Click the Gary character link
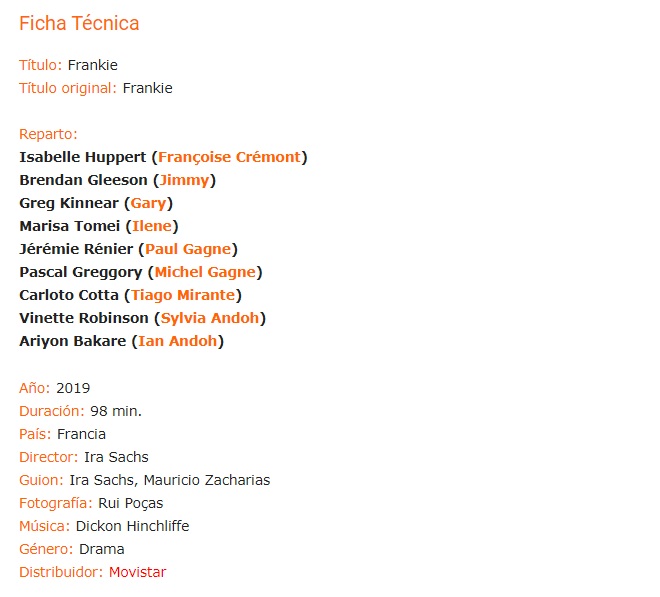 point(148,203)
